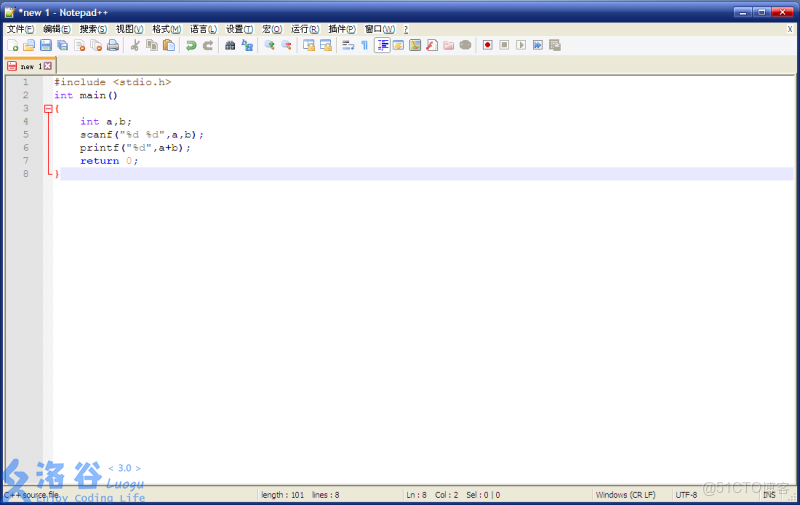The height and width of the screenshot is (505, 800).
Task: Open Find with the binoculars icon
Action: 230,45
